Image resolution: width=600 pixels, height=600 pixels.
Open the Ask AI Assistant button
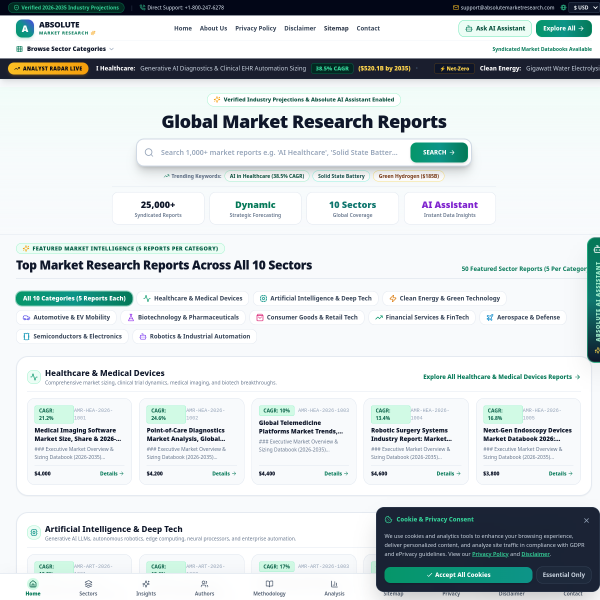pos(495,29)
